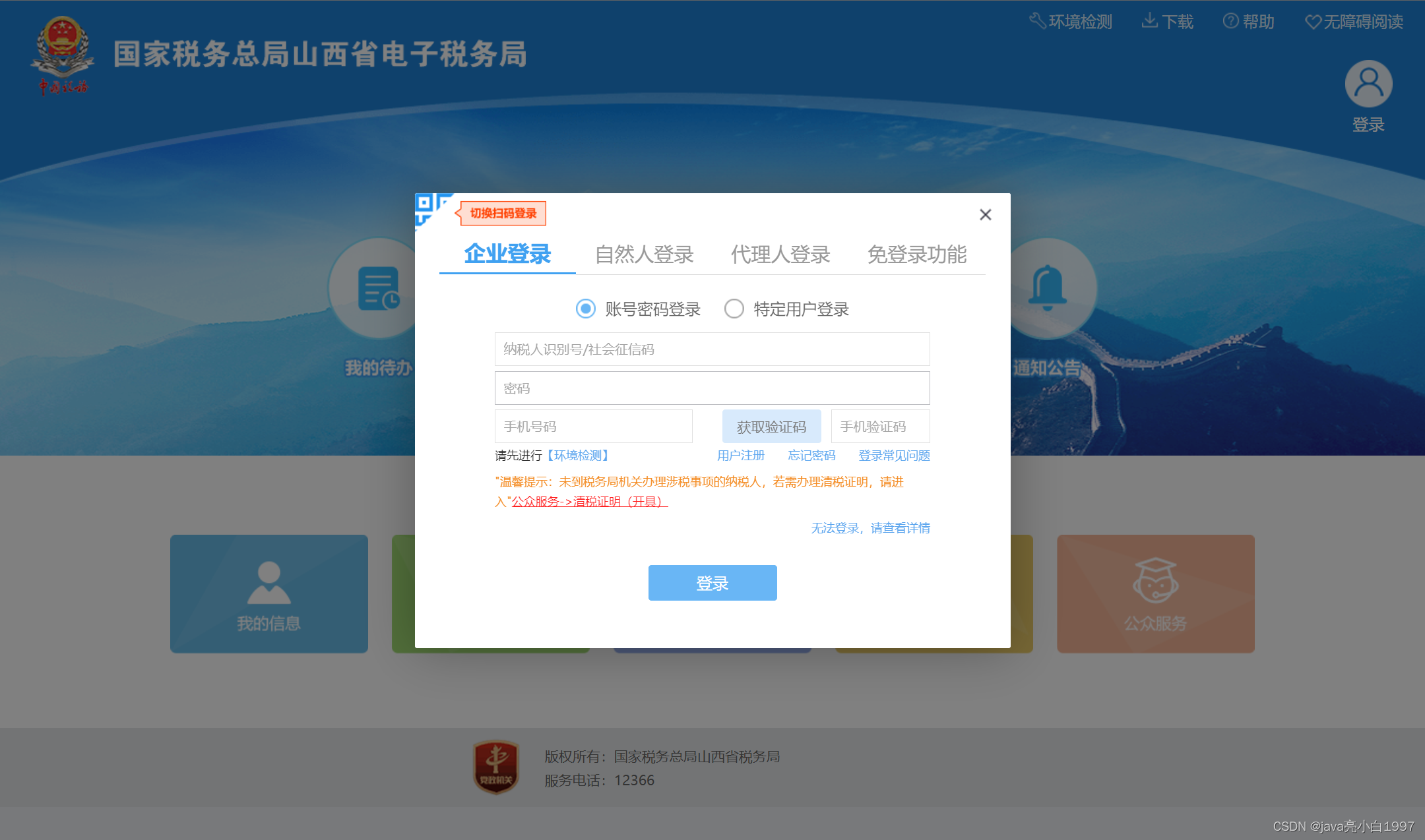Switch to QR code login via 切换扫码登录
Viewport: 1425px width, 840px height.
point(503,213)
